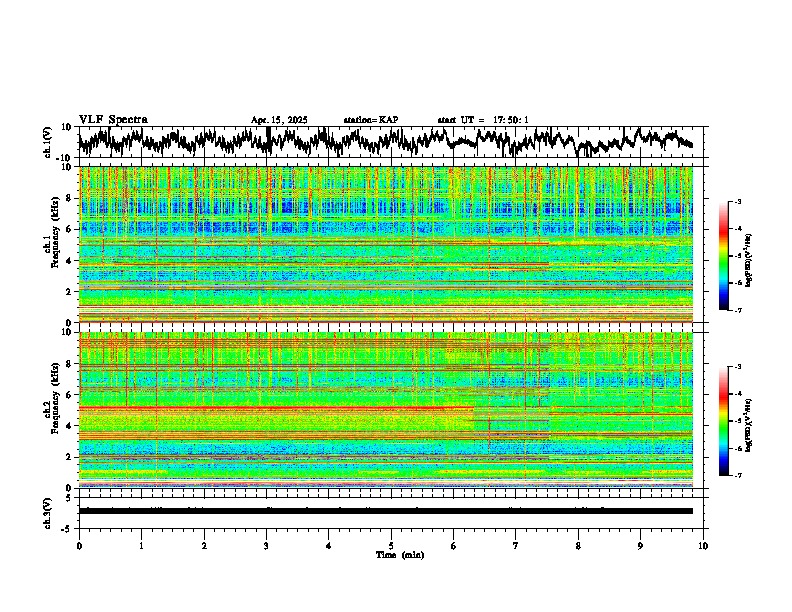Click the "-10" tick of the ch.1(V) axis
This screenshot has height=612, width=792.
(65, 158)
